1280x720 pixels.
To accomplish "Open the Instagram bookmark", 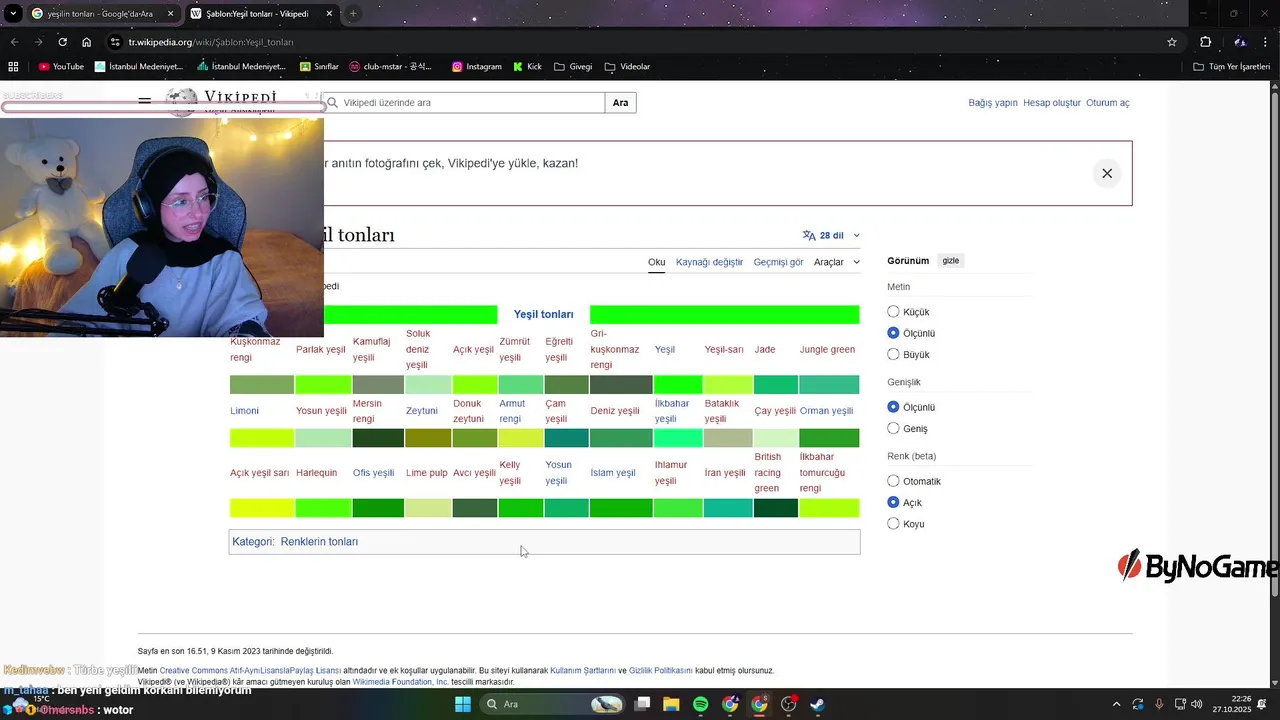I will (476, 67).
